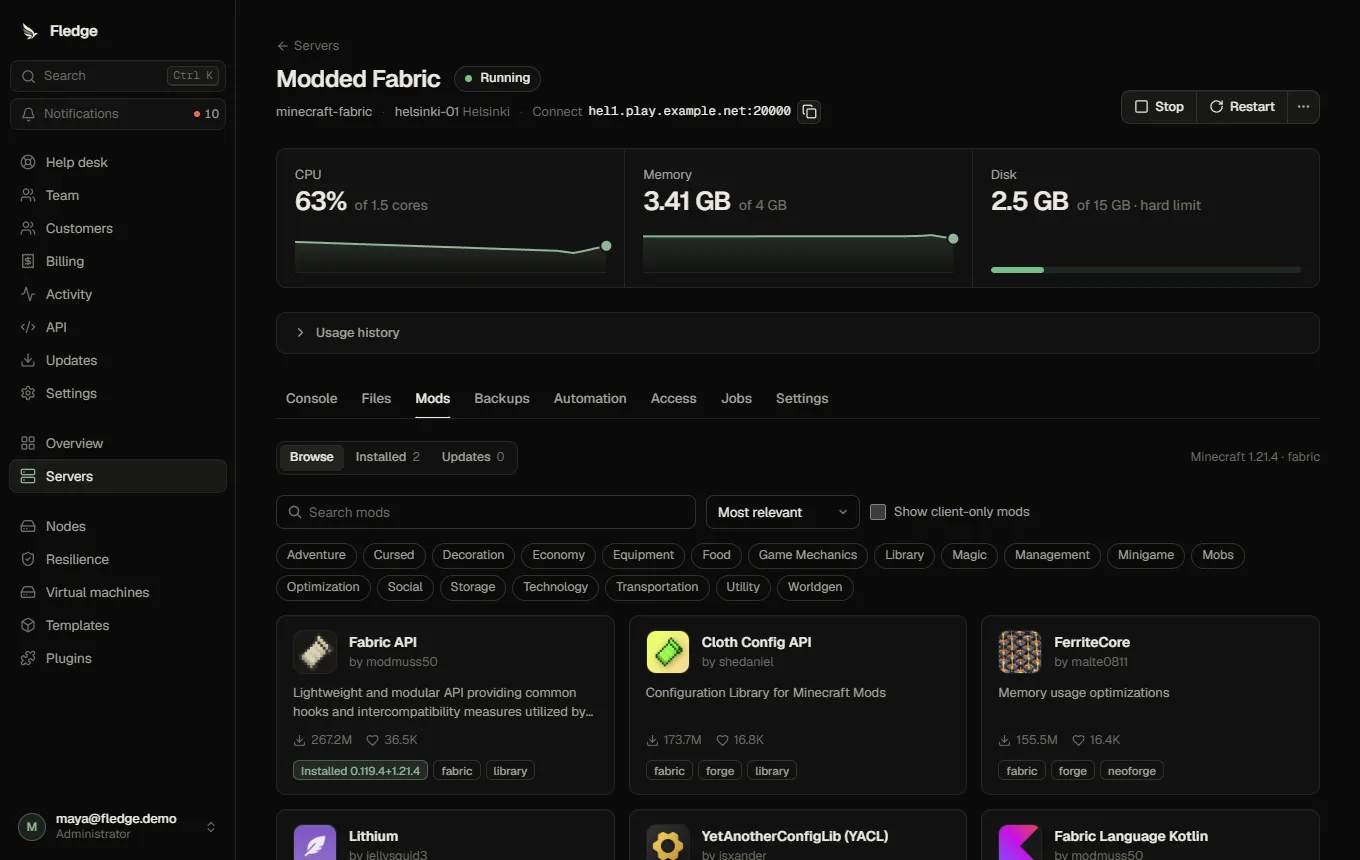The height and width of the screenshot is (860, 1360).
Task: Open Help desk in the sidebar
Action: coord(118,162)
